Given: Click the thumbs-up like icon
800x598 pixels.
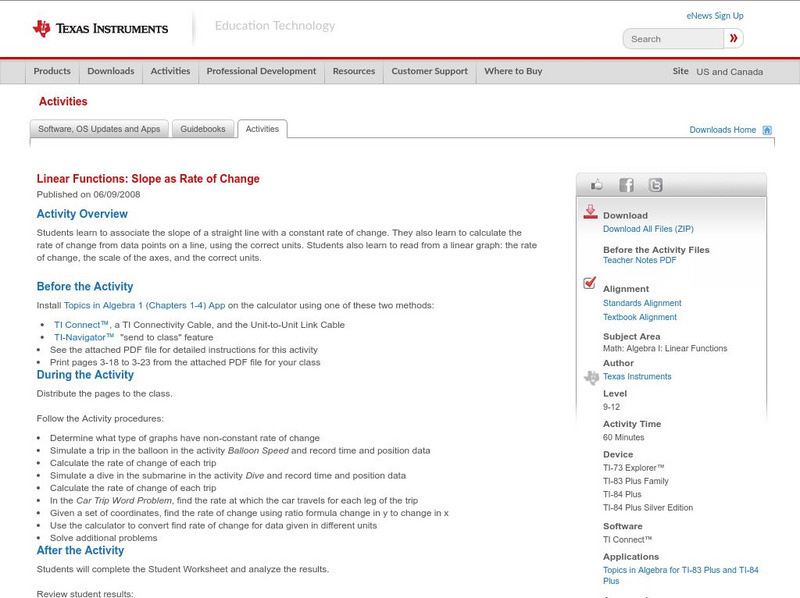Looking at the screenshot, I should point(596,185).
